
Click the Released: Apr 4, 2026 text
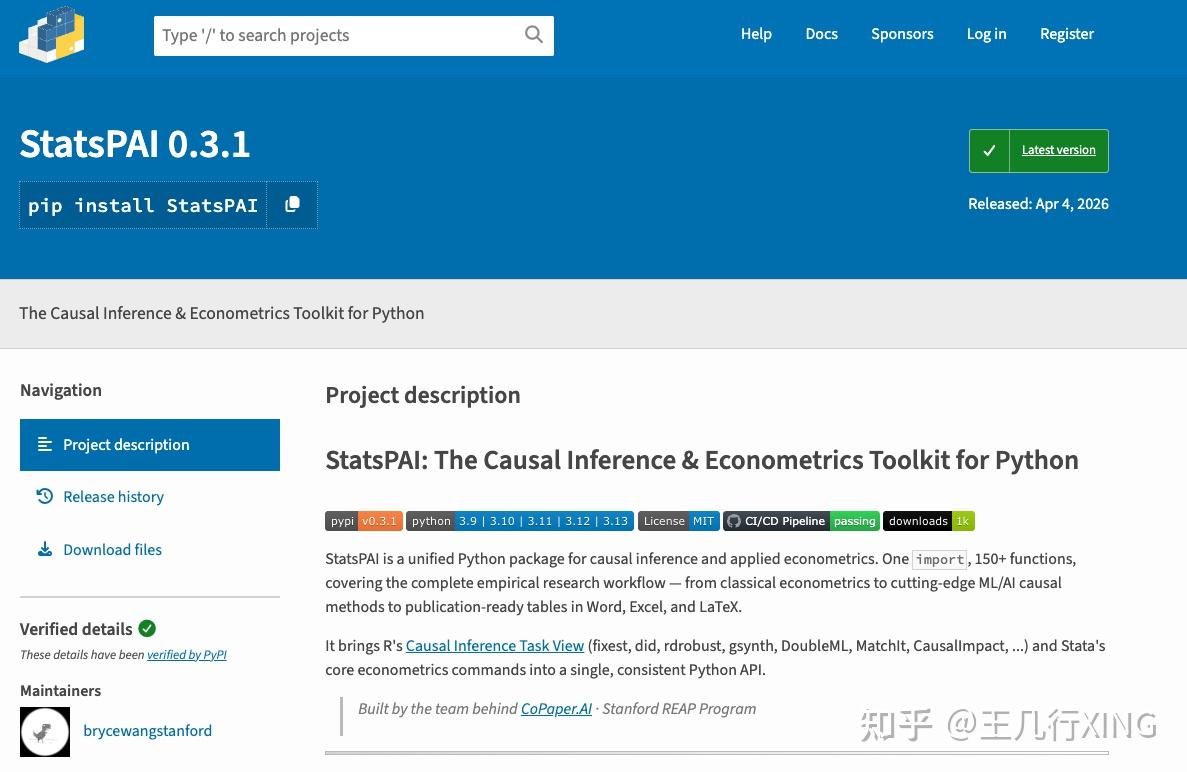point(1039,204)
